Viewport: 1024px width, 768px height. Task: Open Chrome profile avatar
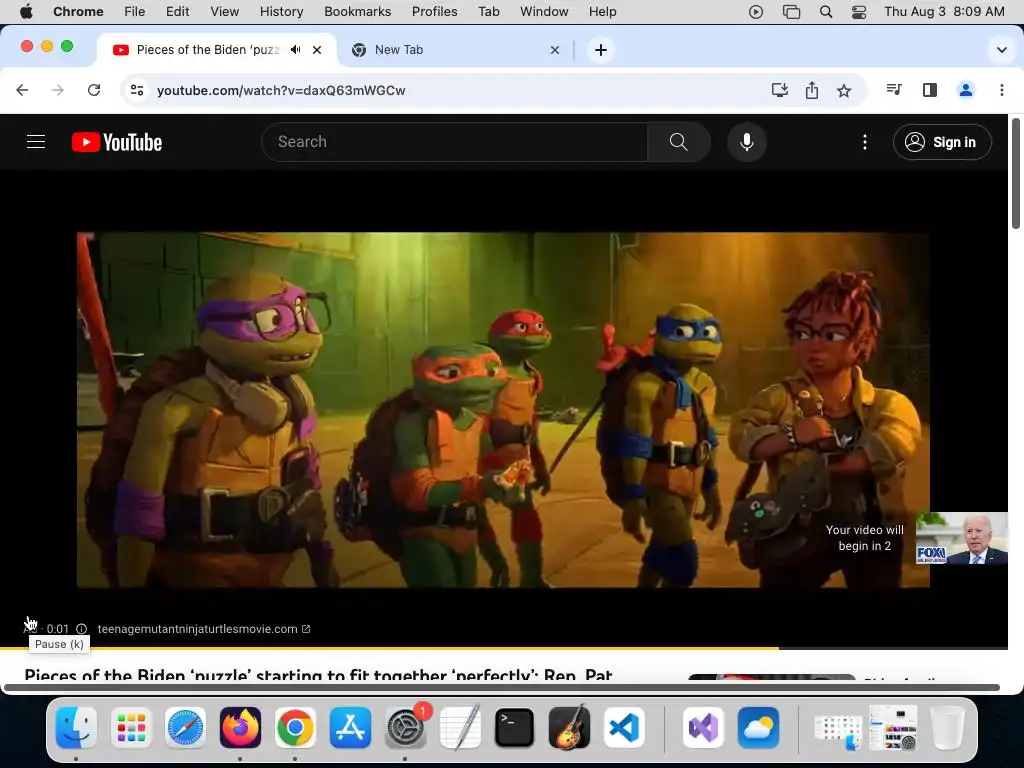966,90
